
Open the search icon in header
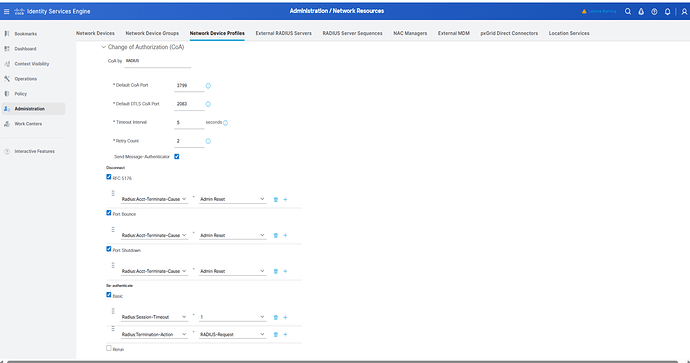628,12
